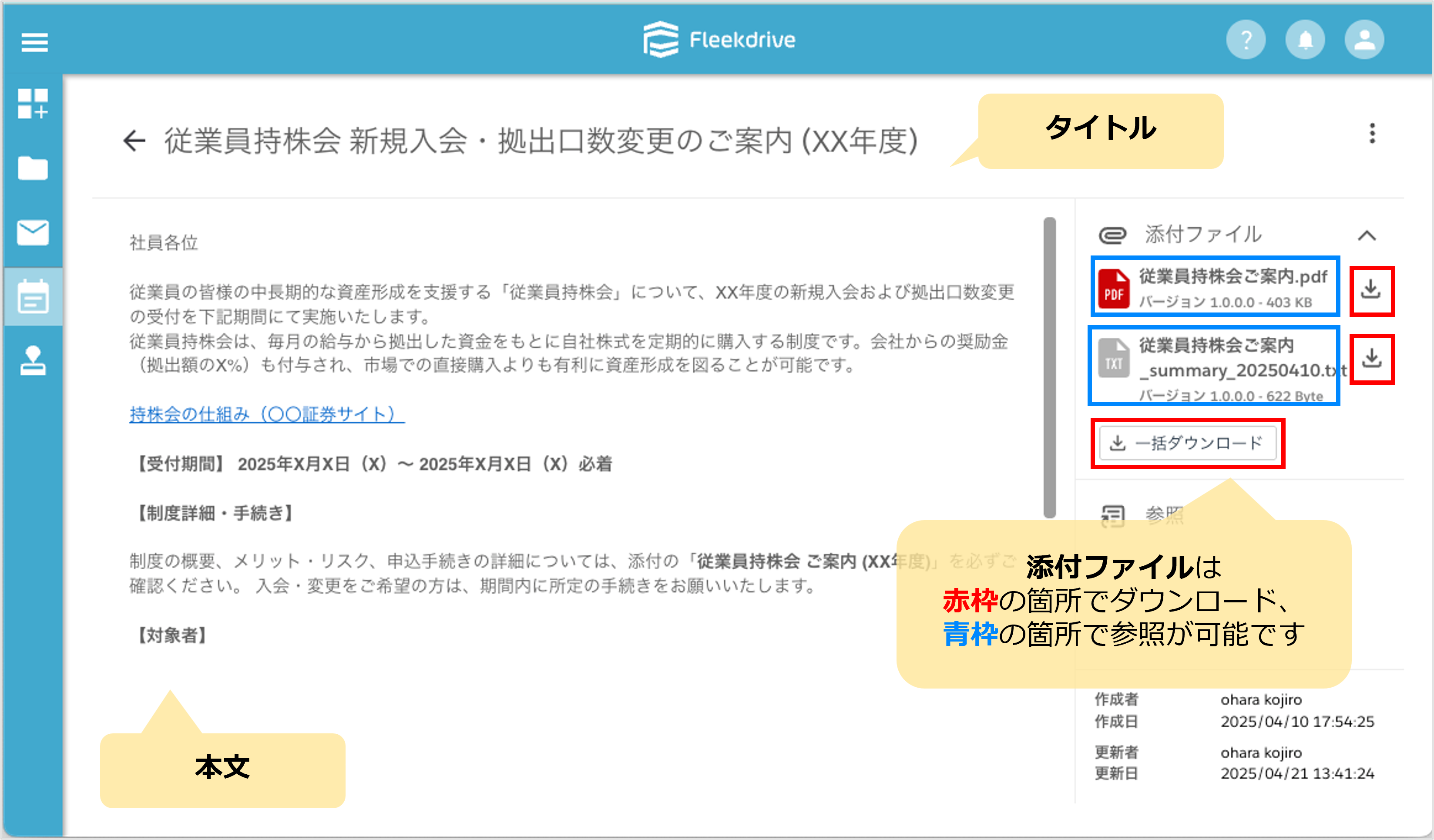Click the 【対象者】 heading
This screenshot has height=840, width=1434.
coord(172,635)
